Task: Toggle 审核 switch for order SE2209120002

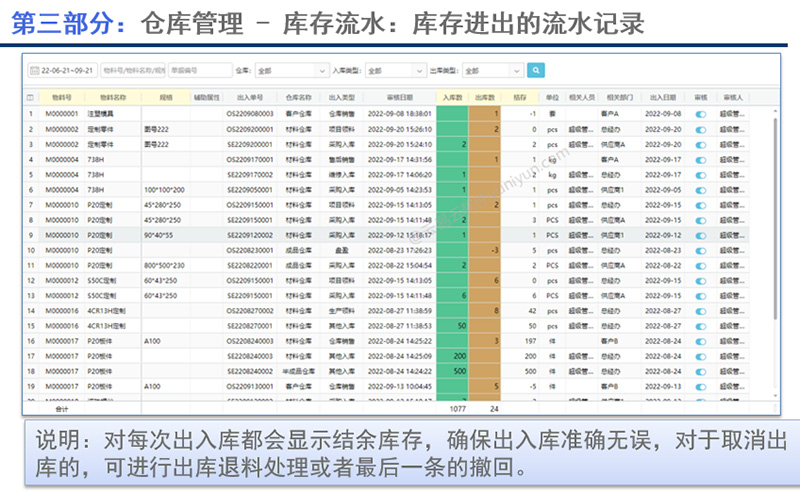Action: (701, 236)
